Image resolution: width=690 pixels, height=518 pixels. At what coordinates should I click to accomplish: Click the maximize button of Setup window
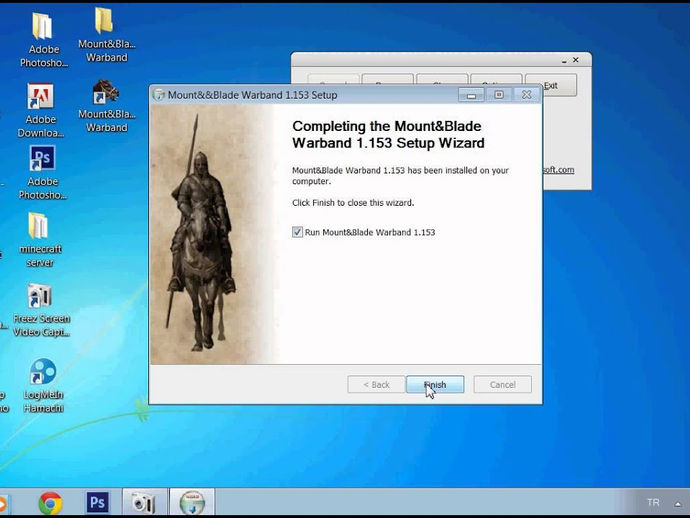coord(499,95)
